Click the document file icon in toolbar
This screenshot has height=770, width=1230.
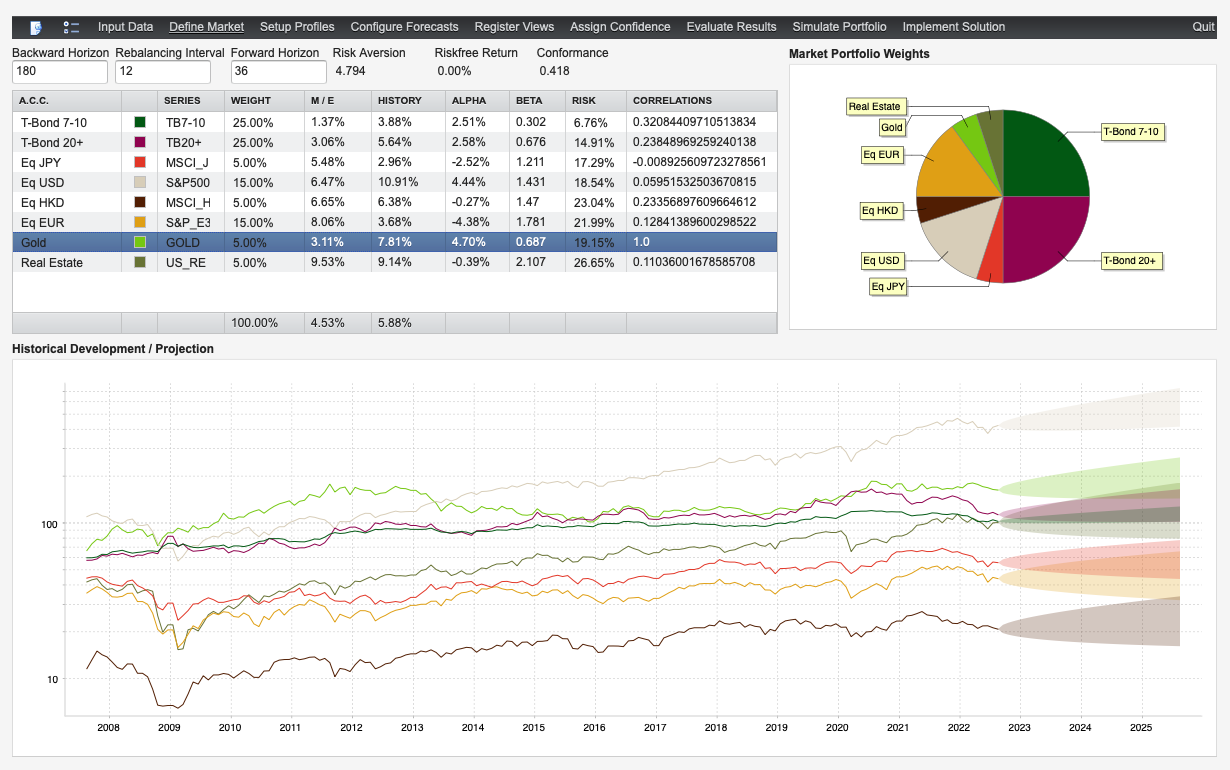tap(36, 27)
